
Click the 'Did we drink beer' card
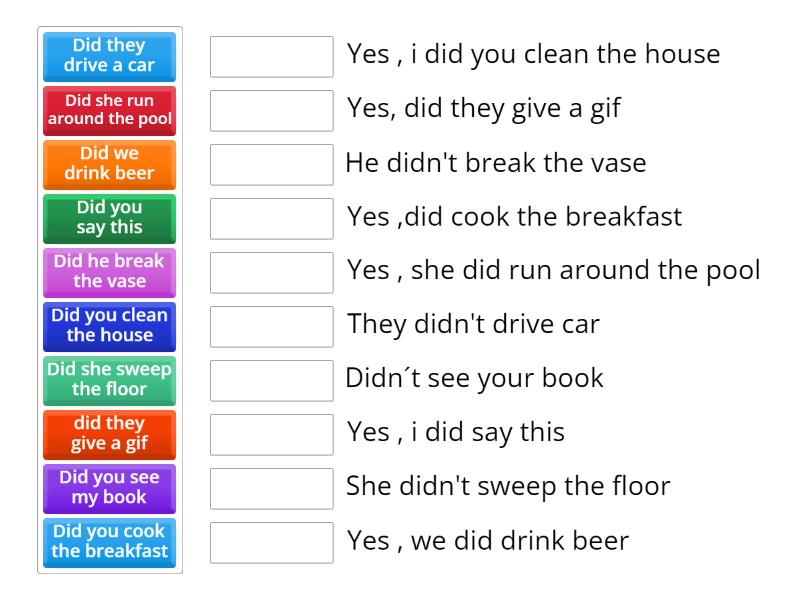pos(109,165)
